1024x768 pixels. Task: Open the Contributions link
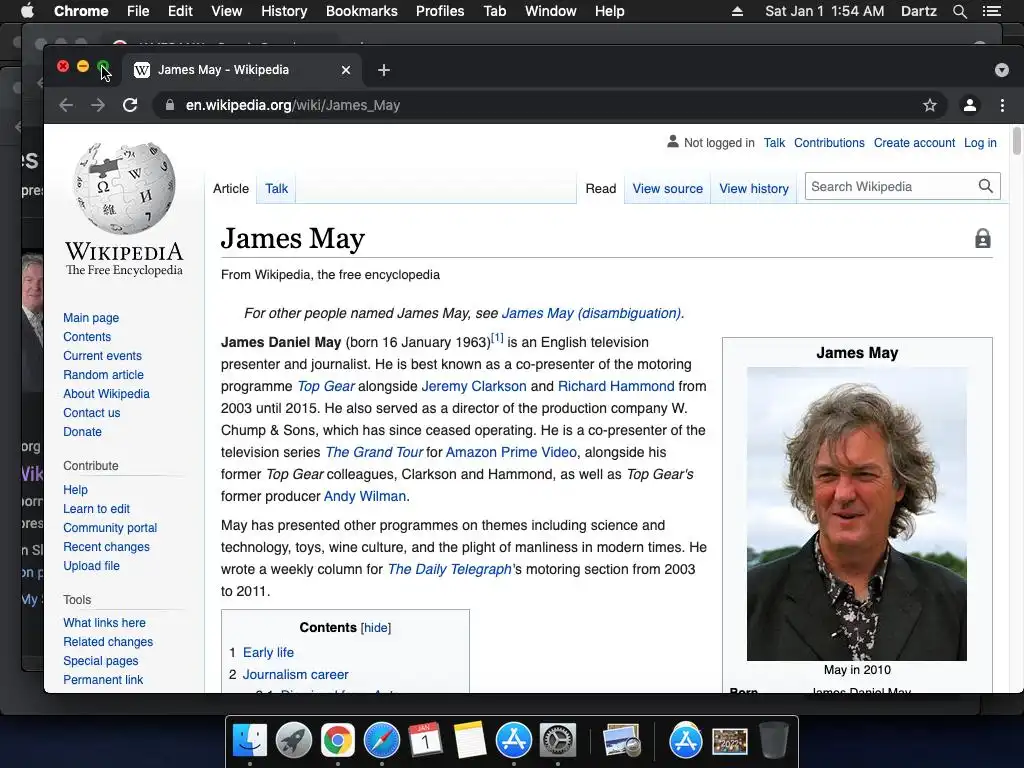(x=829, y=143)
